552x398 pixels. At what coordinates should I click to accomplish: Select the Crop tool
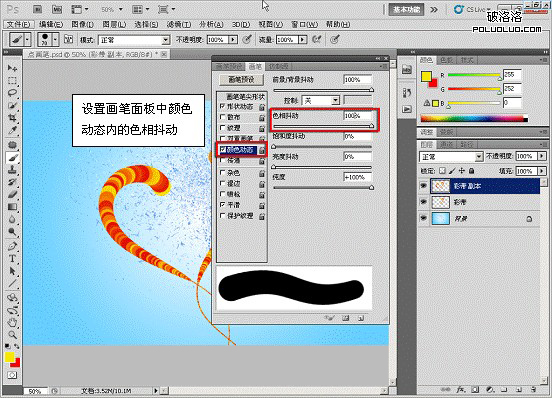point(12,118)
